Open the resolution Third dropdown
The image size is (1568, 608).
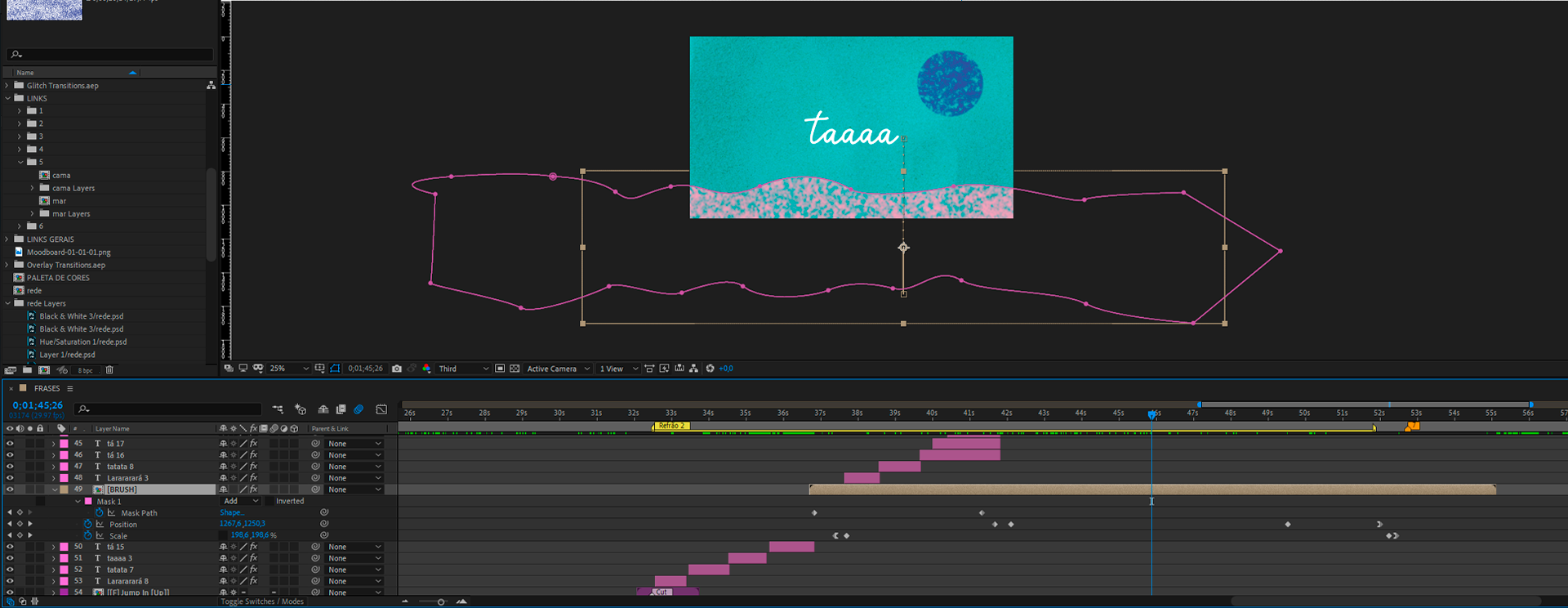click(x=463, y=369)
